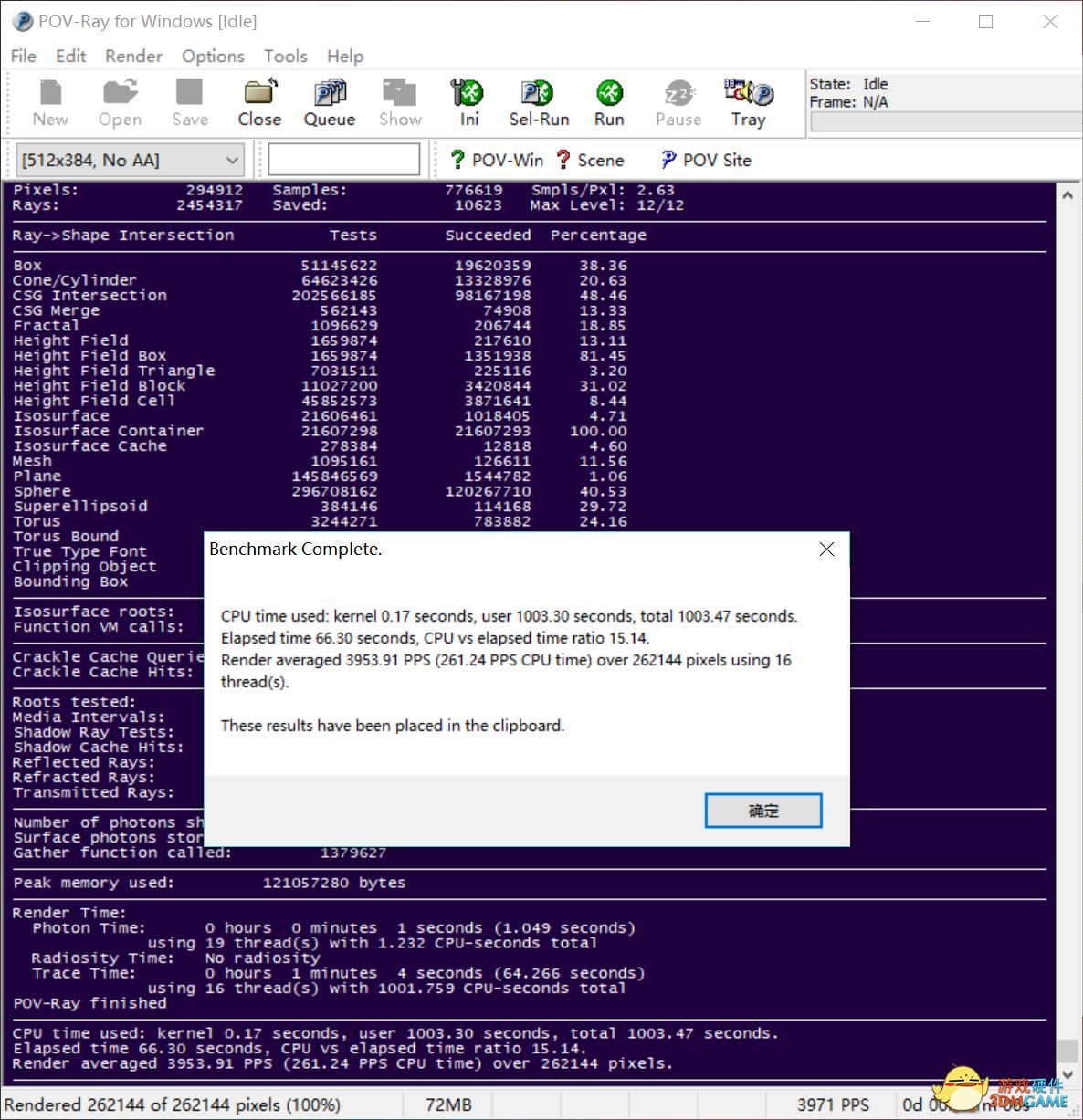Confirm the benchmark dialog with 确定
Screen dimensions: 1083x1120
[x=763, y=811]
